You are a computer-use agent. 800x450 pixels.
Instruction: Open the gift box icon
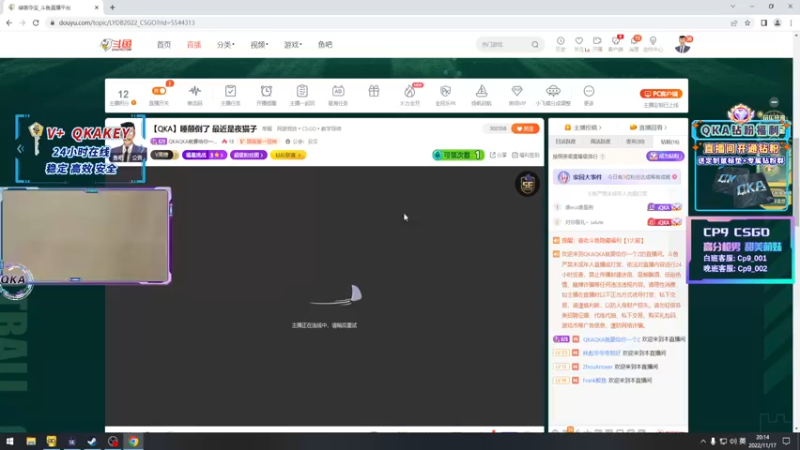pyautogui.click(x=373, y=91)
